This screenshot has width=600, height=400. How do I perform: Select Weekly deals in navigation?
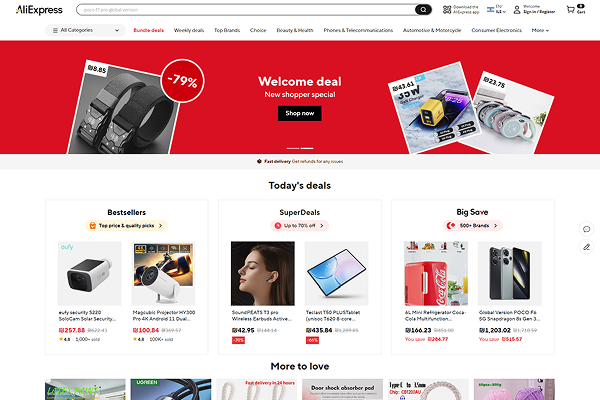point(189,30)
